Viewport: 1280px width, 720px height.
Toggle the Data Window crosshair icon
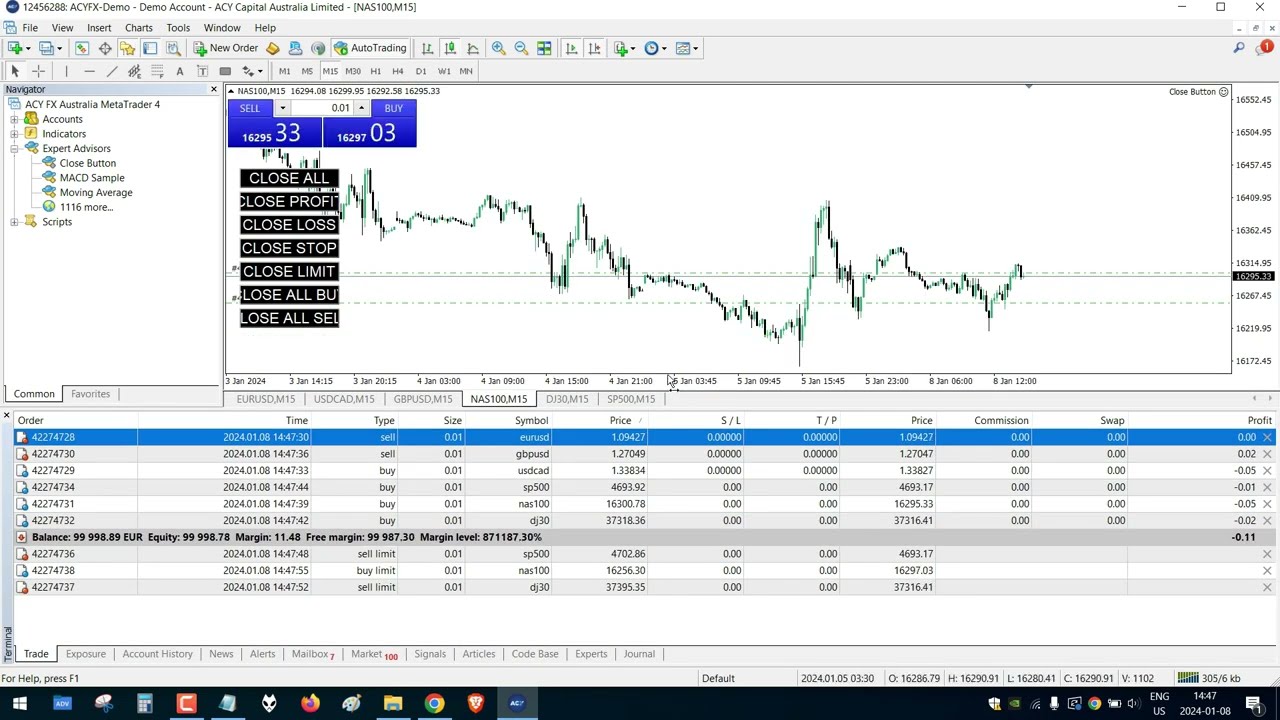(x=105, y=48)
